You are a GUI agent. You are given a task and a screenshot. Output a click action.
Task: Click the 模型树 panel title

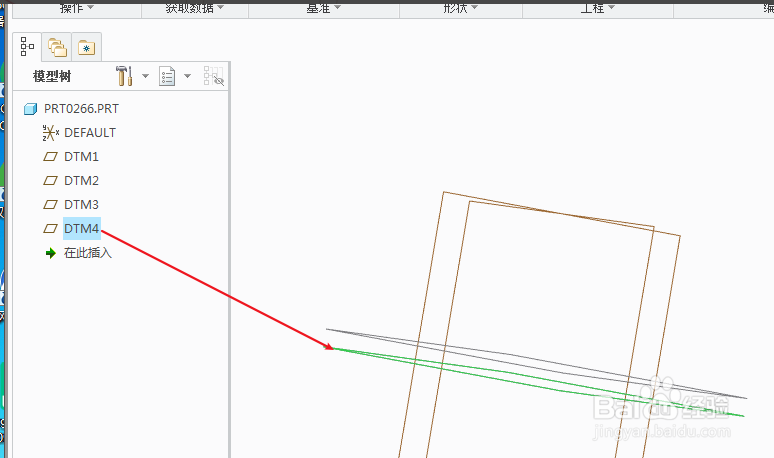(x=52, y=76)
